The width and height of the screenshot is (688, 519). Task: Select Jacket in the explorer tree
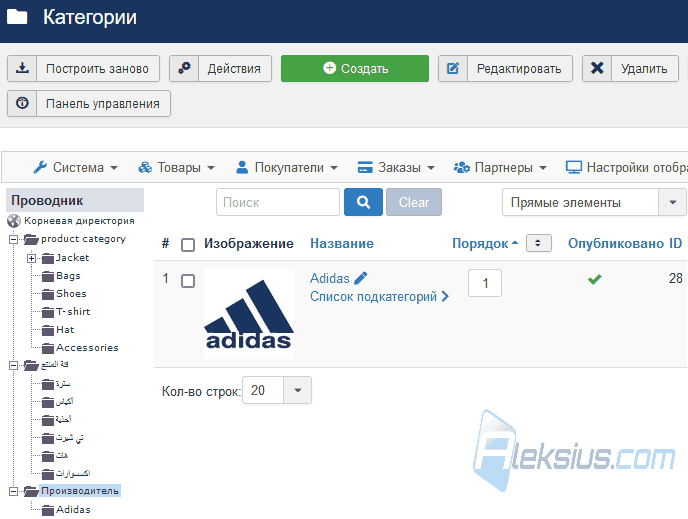click(72, 258)
